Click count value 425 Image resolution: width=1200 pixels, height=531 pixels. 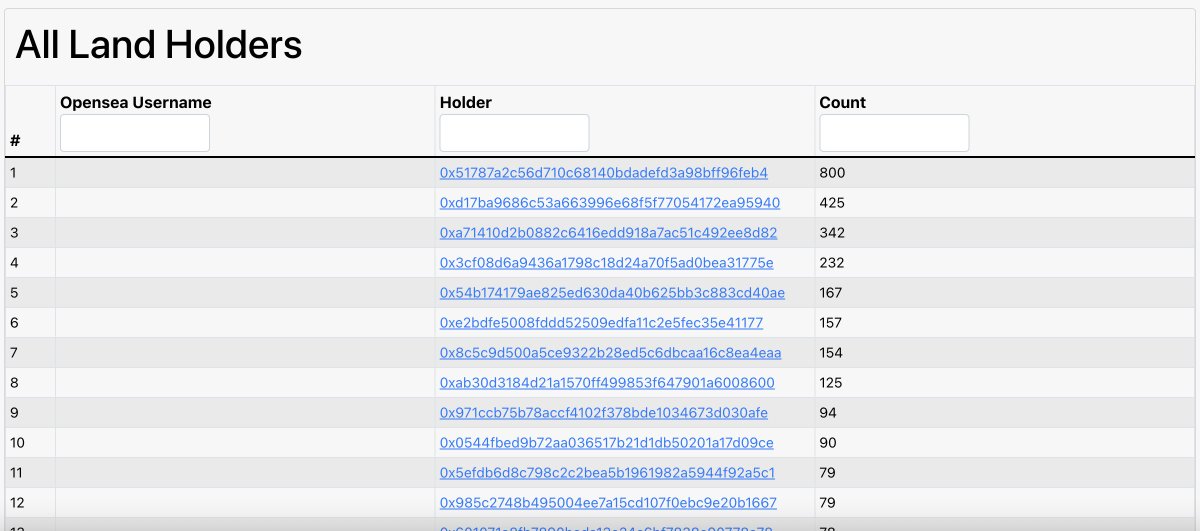point(832,203)
